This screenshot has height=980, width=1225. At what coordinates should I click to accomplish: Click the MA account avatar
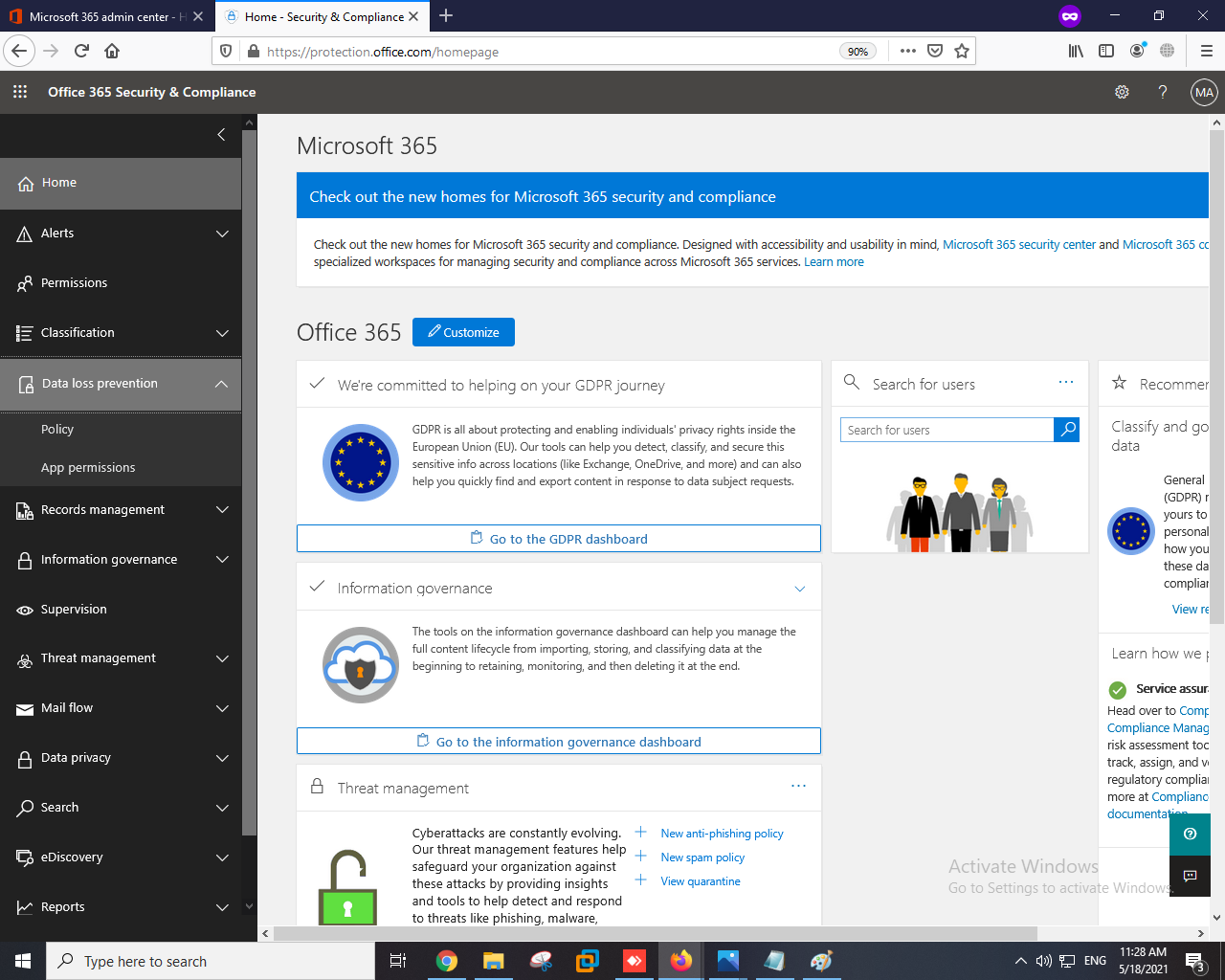coord(1203,92)
